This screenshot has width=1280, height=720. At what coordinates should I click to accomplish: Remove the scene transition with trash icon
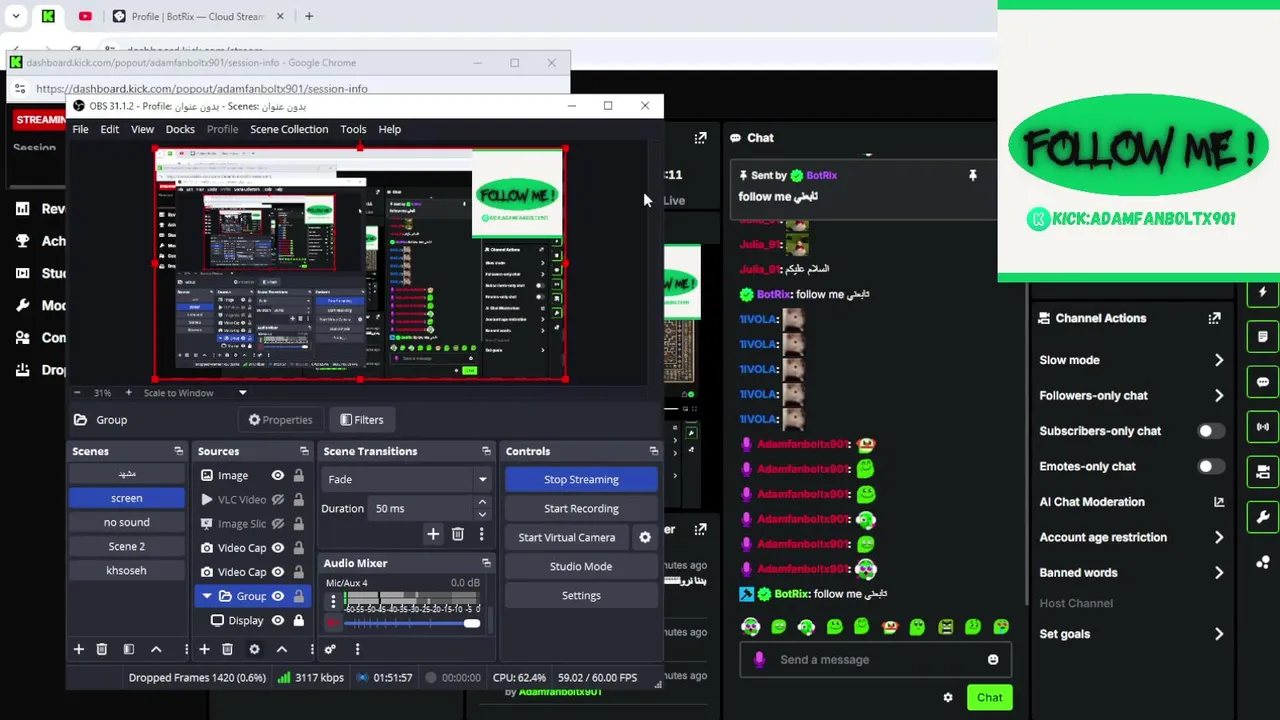tap(457, 534)
